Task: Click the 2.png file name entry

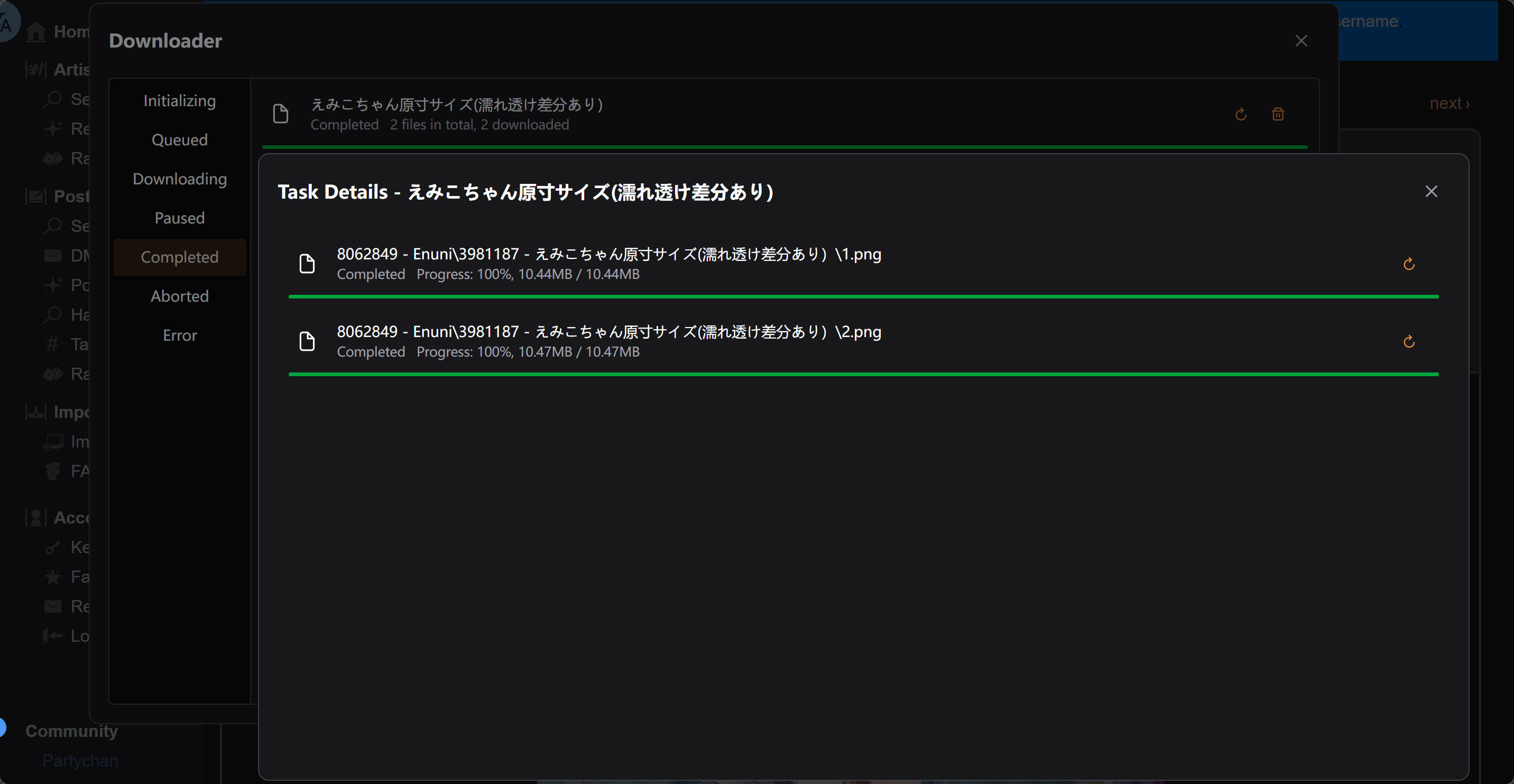Action: (608, 332)
